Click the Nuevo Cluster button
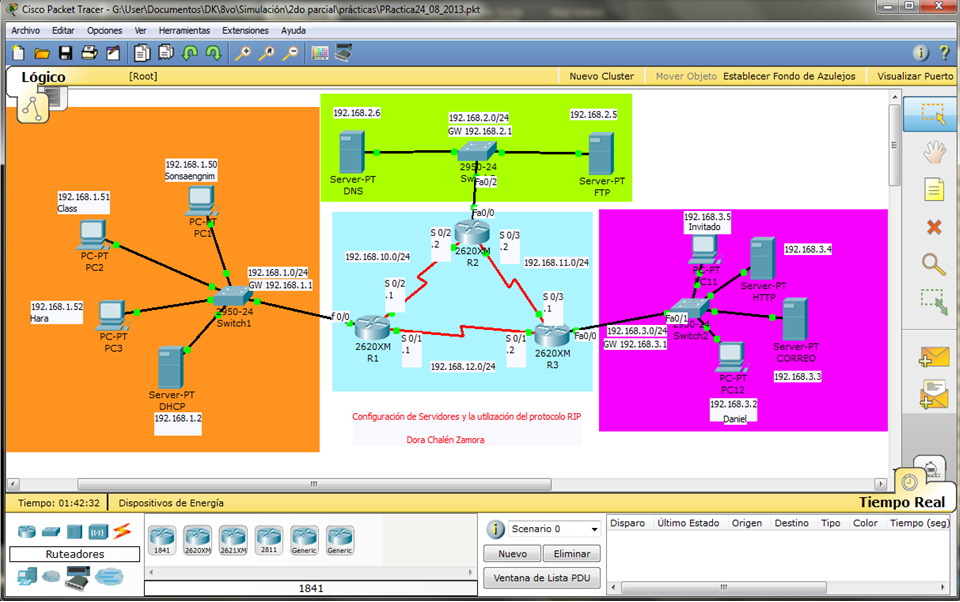The image size is (960, 602). 601,76
